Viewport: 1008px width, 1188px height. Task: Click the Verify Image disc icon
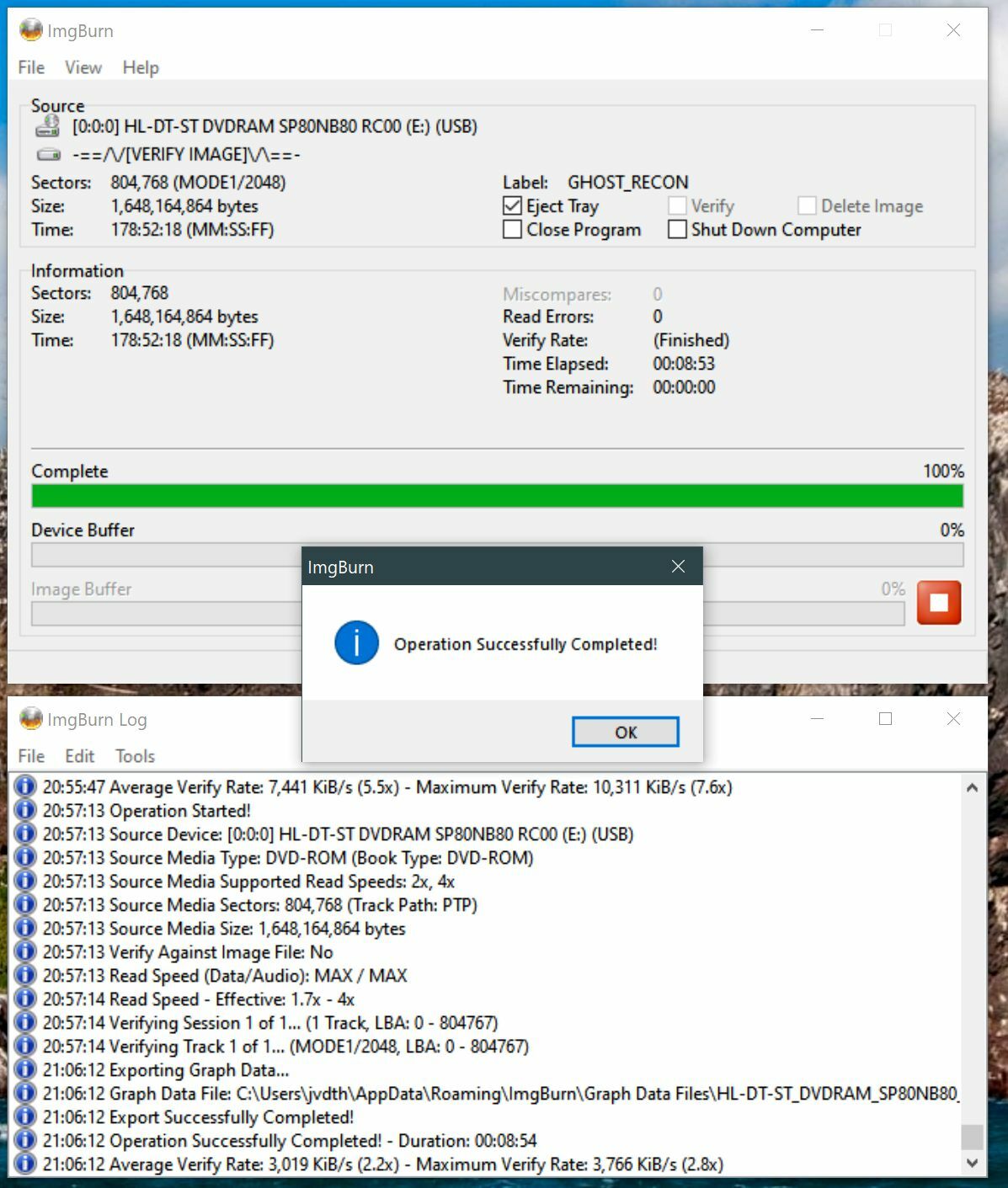tap(49, 155)
